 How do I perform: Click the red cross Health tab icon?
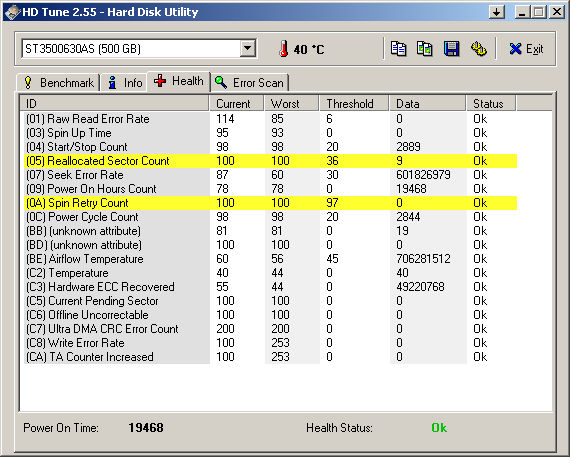[160, 81]
